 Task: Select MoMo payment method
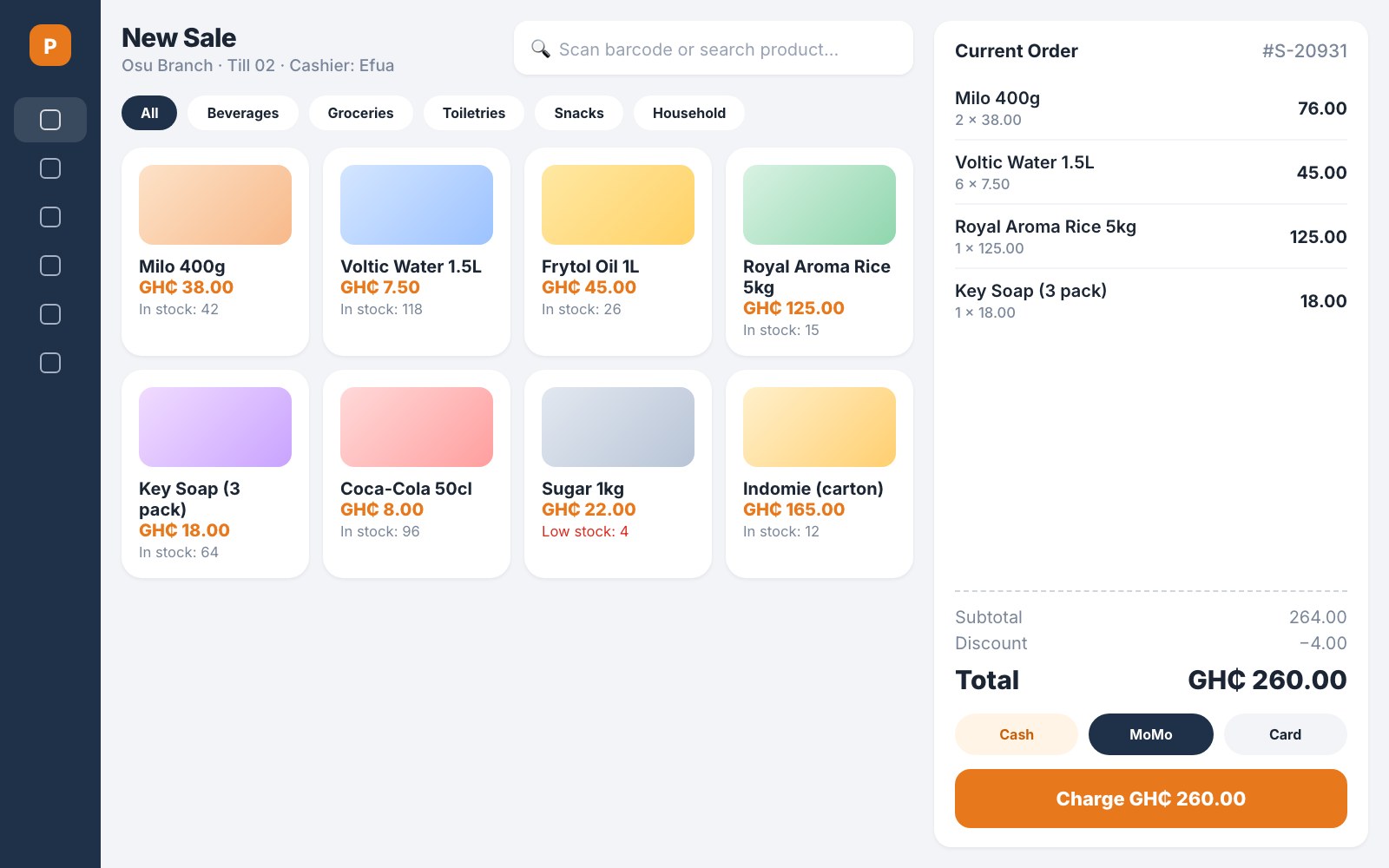point(1151,734)
